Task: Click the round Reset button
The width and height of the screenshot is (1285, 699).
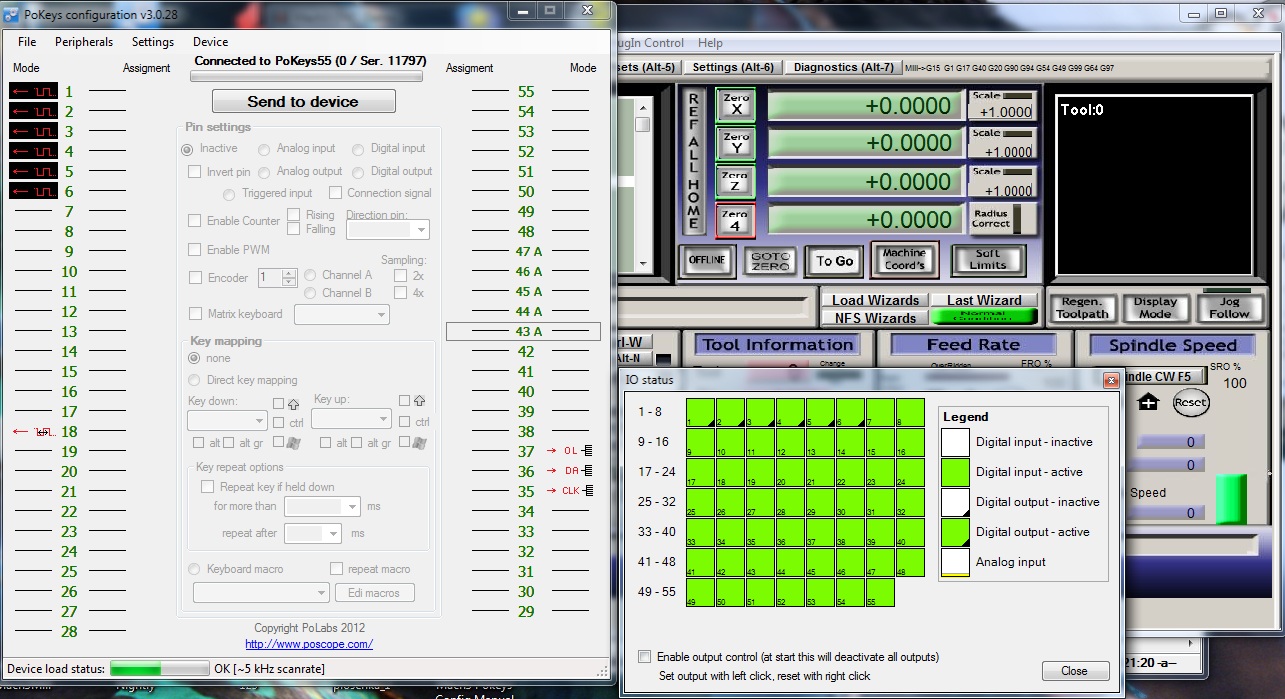Action: [x=1190, y=402]
